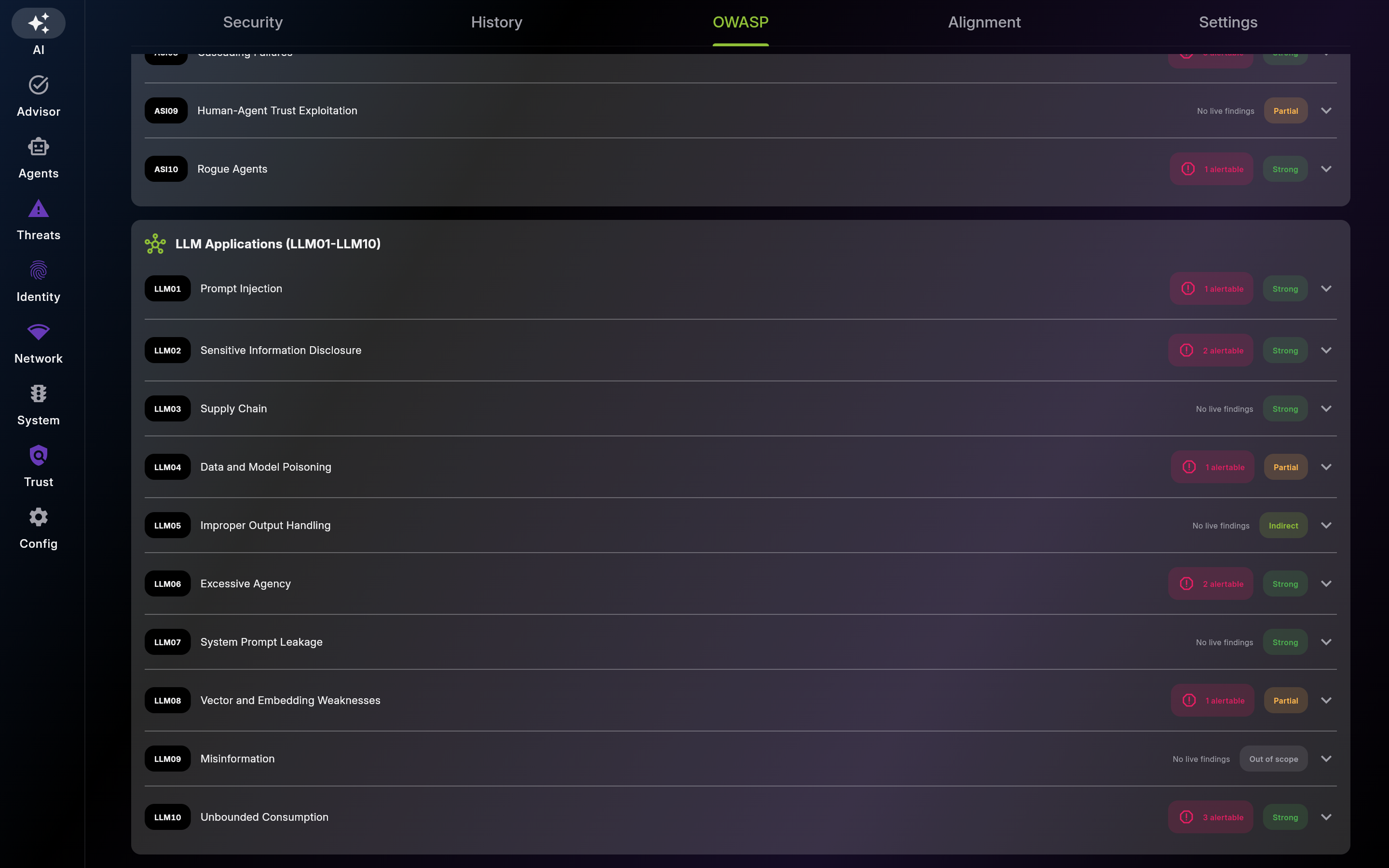Click Indirect badge on Improper Output Handling
This screenshot has height=868, width=1389.
point(1283,525)
